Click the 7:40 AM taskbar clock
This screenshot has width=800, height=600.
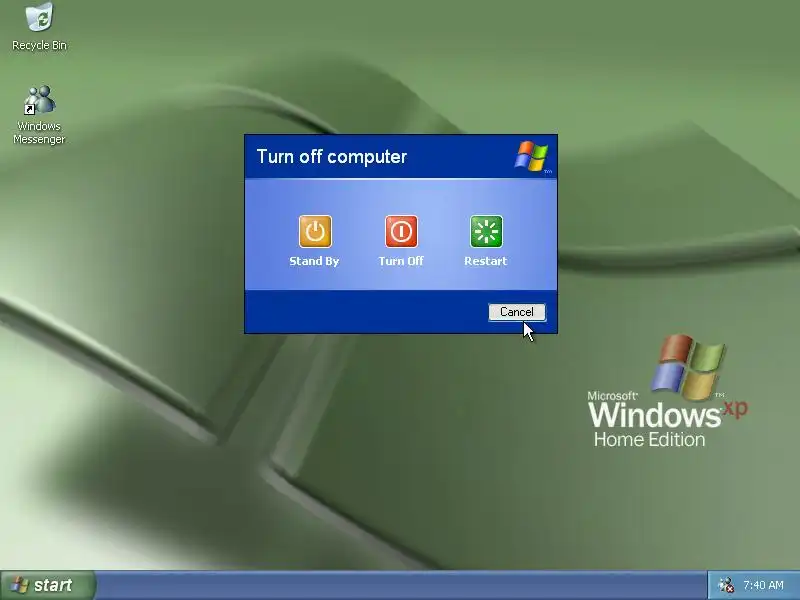click(763, 585)
